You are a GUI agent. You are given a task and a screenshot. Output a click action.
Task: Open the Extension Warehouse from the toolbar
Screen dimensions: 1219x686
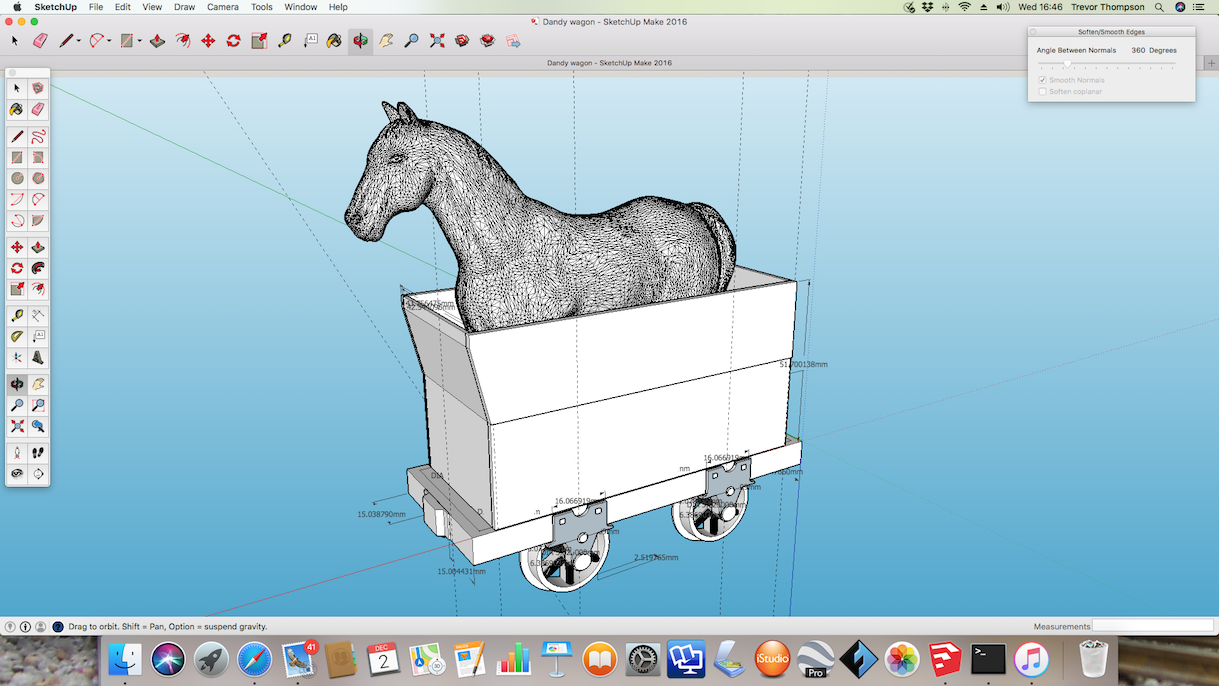point(487,41)
